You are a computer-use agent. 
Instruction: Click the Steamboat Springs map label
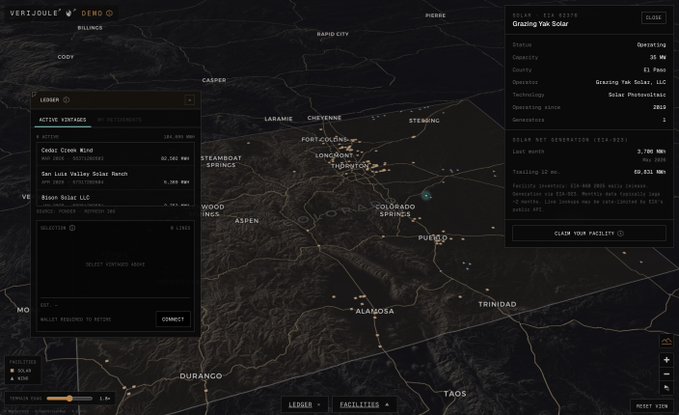click(x=221, y=161)
